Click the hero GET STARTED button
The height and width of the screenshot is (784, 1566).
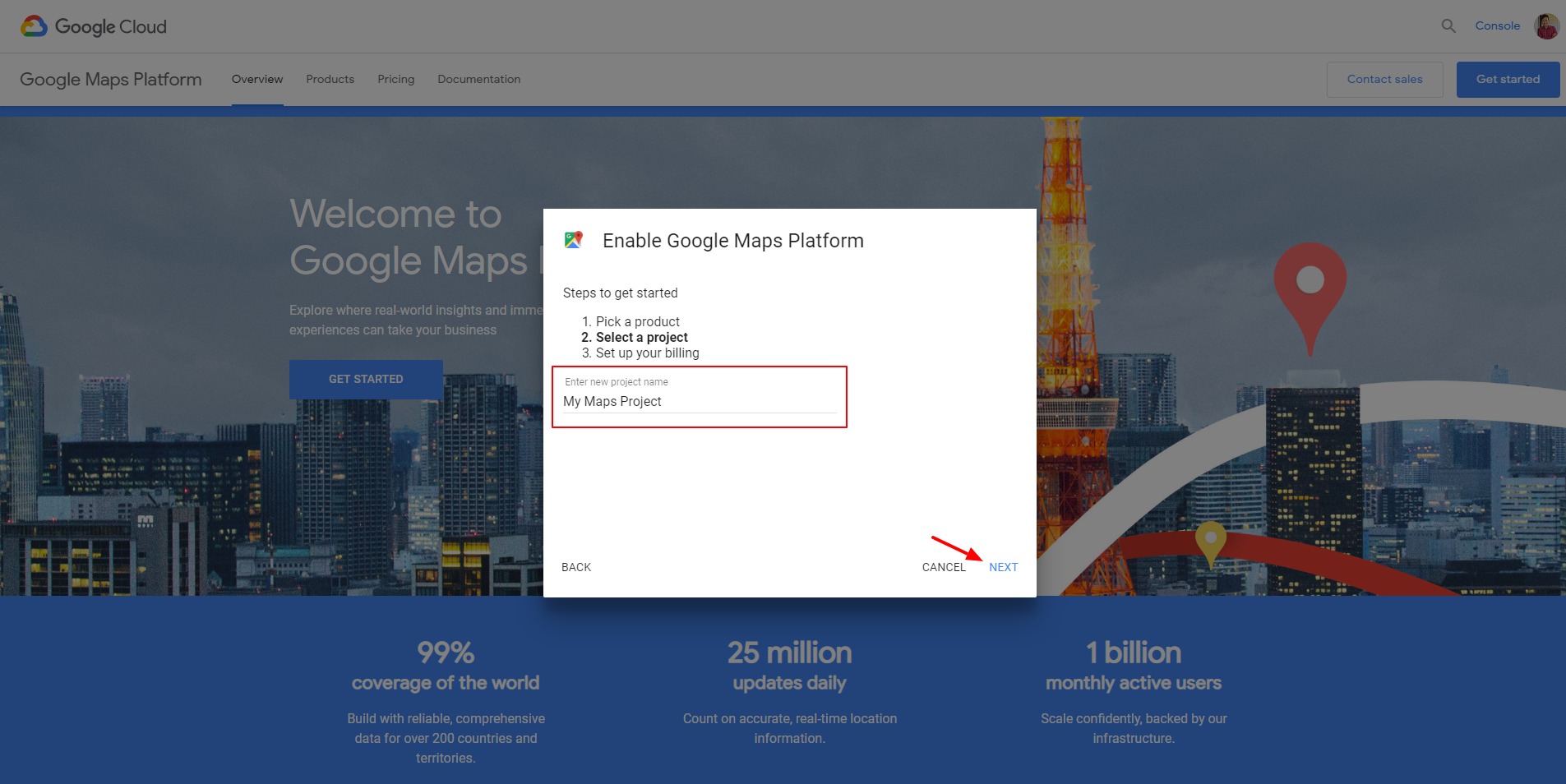(366, 379)
